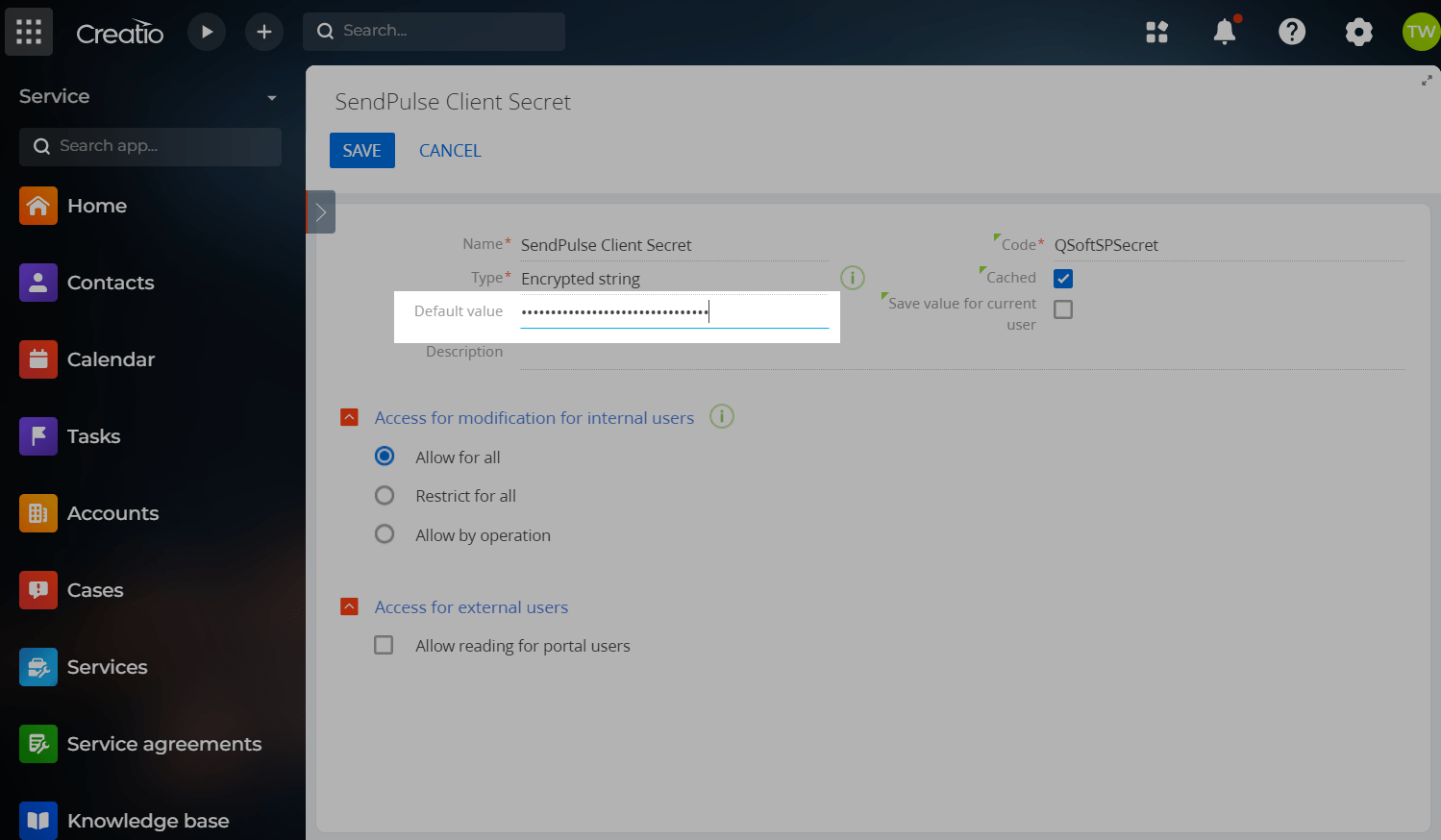Select the Restrict for all option
Viewport: 1441px width, 840px height.
click(385, 496)
